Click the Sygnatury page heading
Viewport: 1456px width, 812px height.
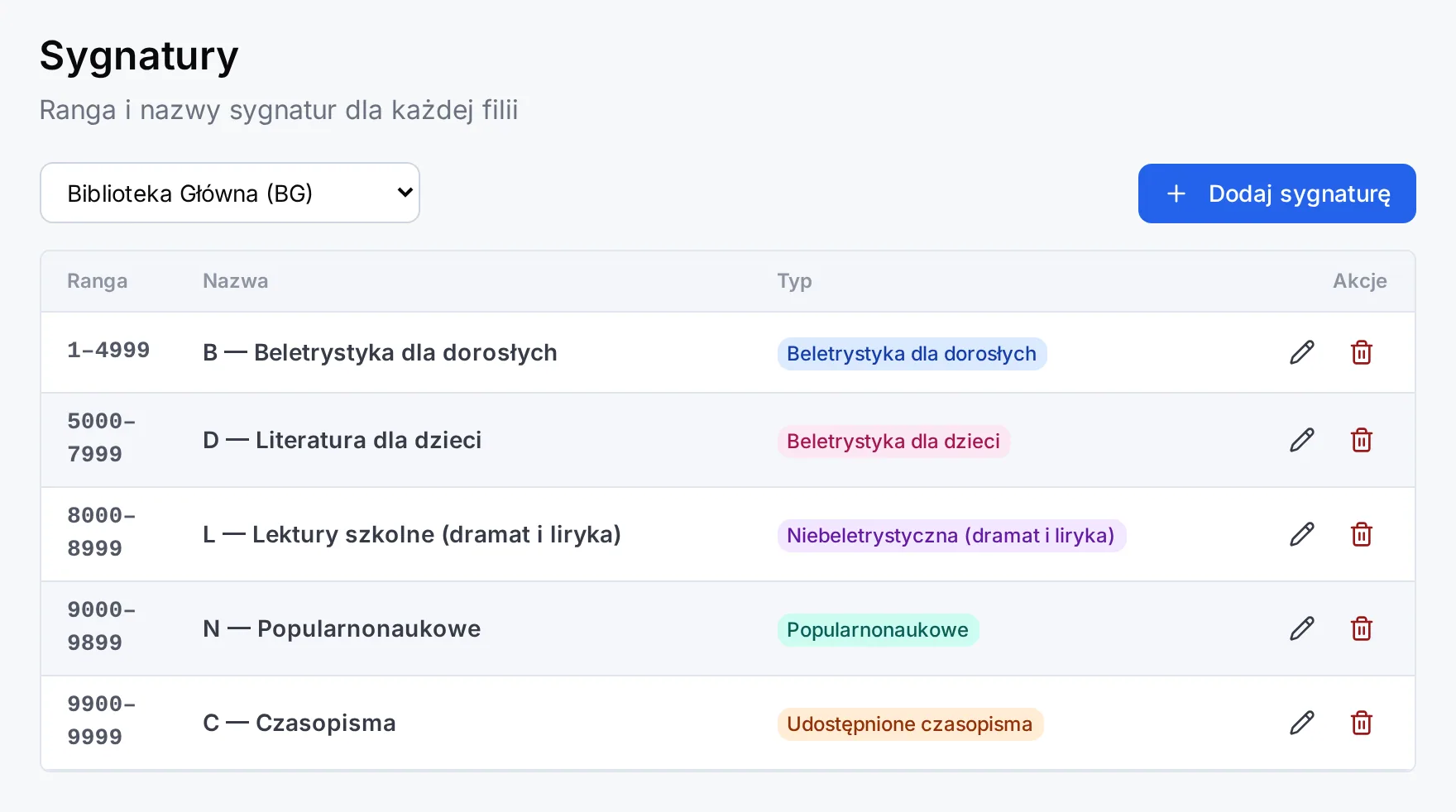(139, 56)
